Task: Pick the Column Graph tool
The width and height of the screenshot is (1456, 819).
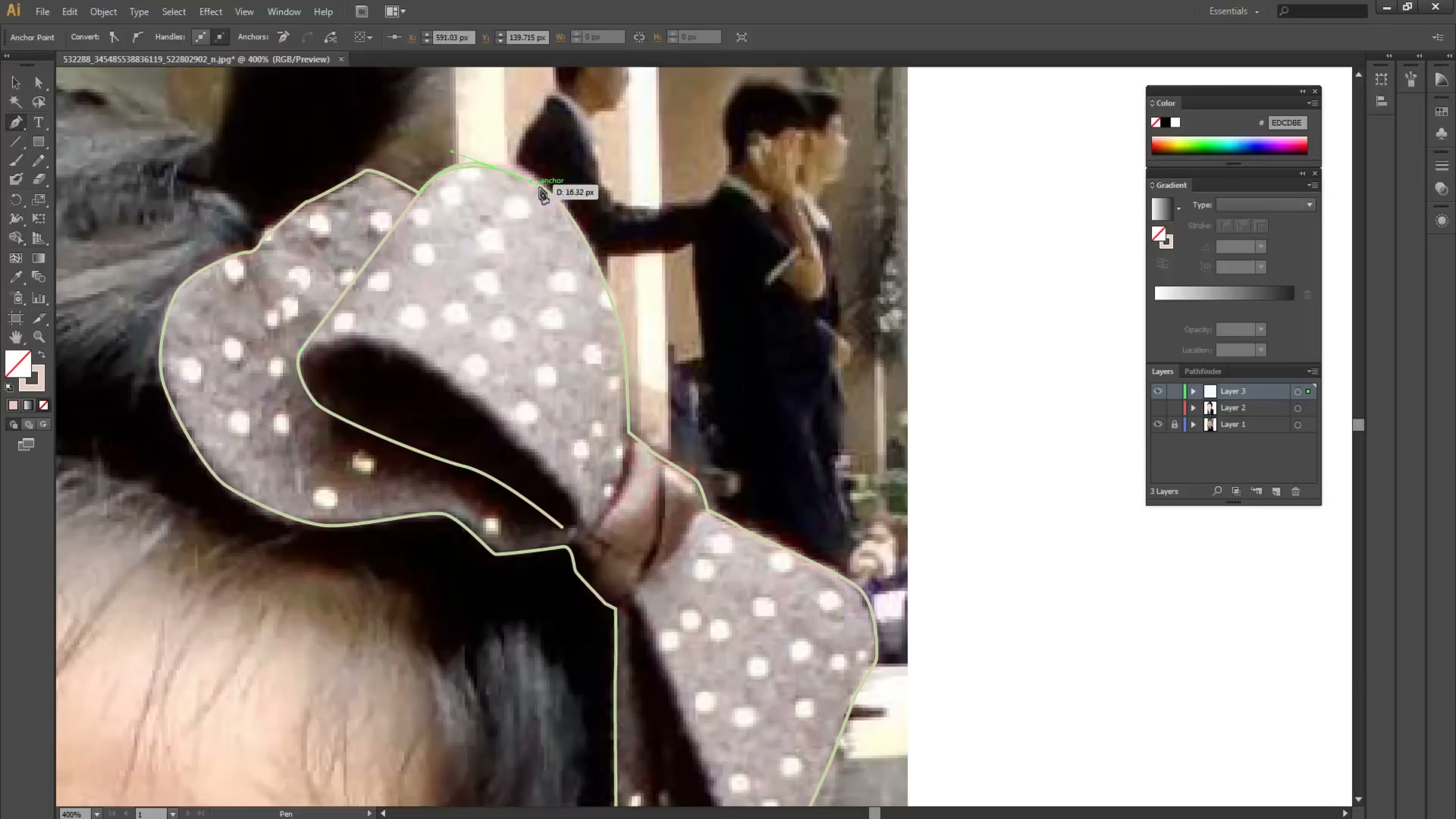Action: [39, 298]
